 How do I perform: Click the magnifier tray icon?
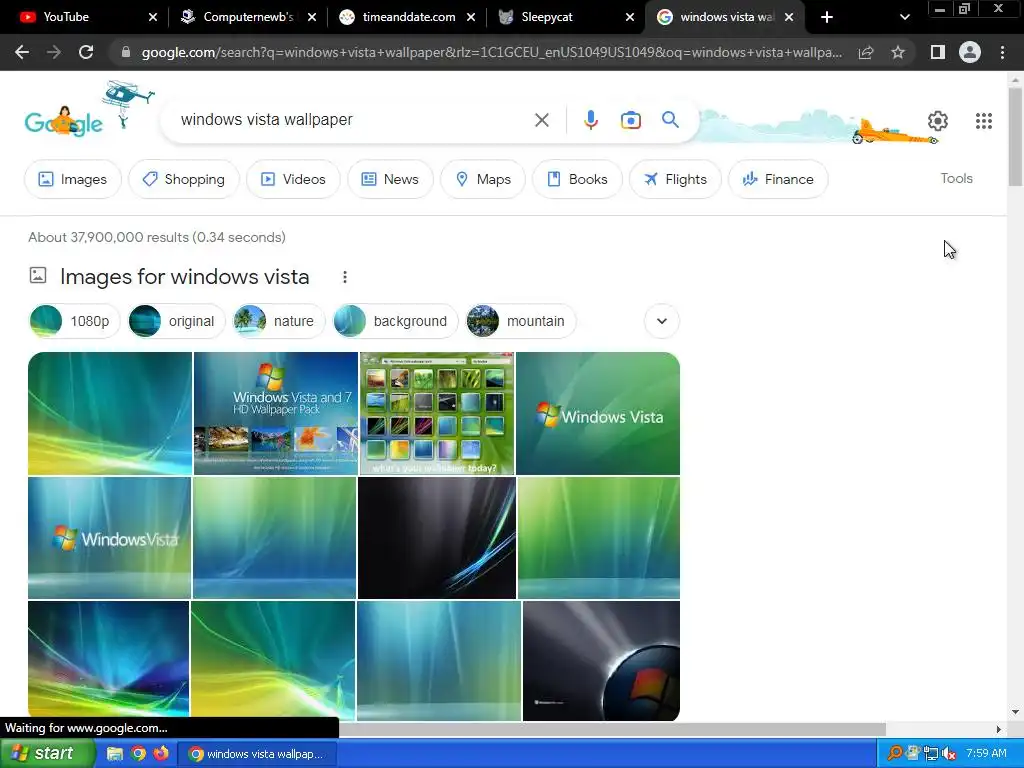(895, 754)
